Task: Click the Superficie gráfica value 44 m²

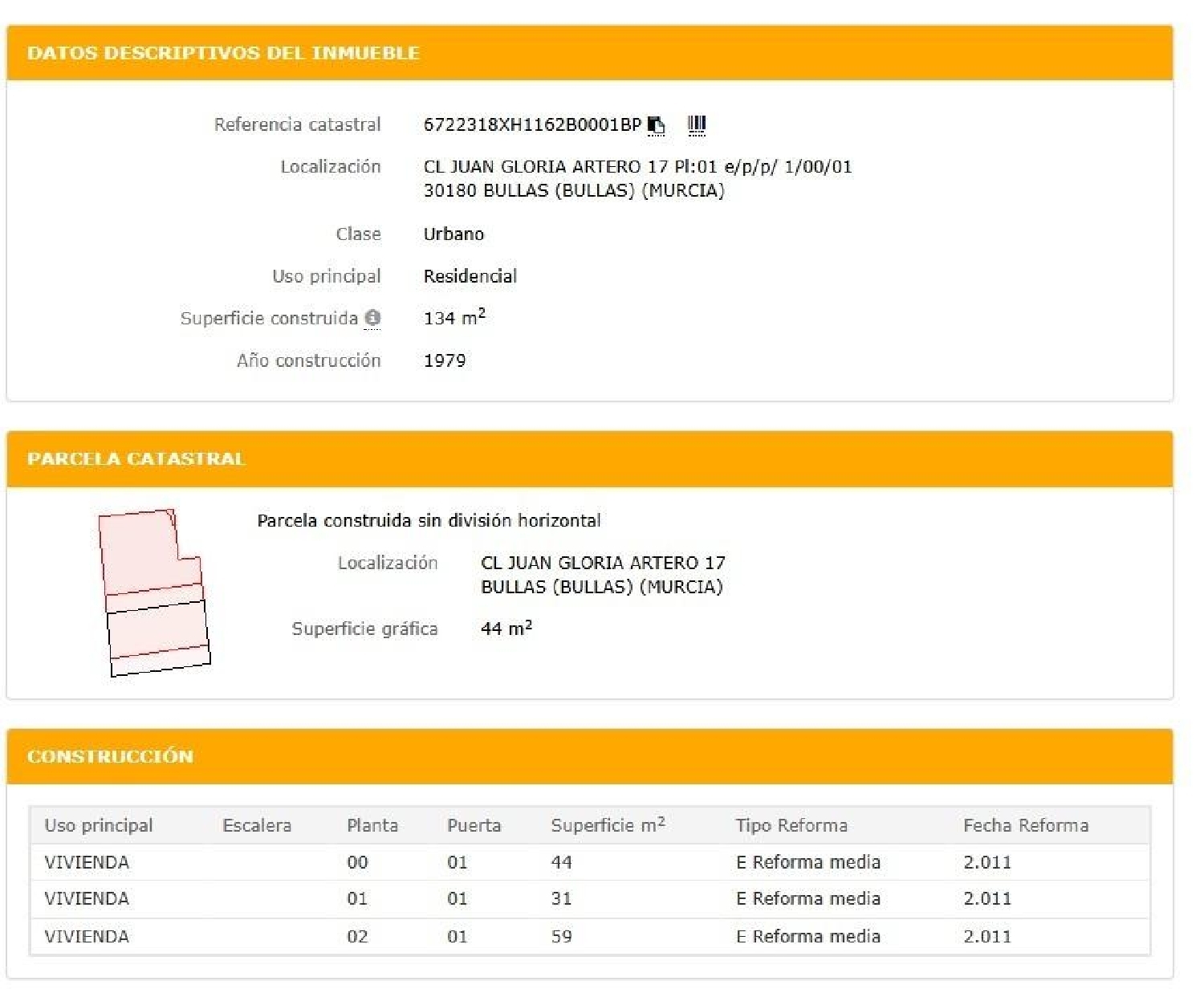Action: pos(506,629)
